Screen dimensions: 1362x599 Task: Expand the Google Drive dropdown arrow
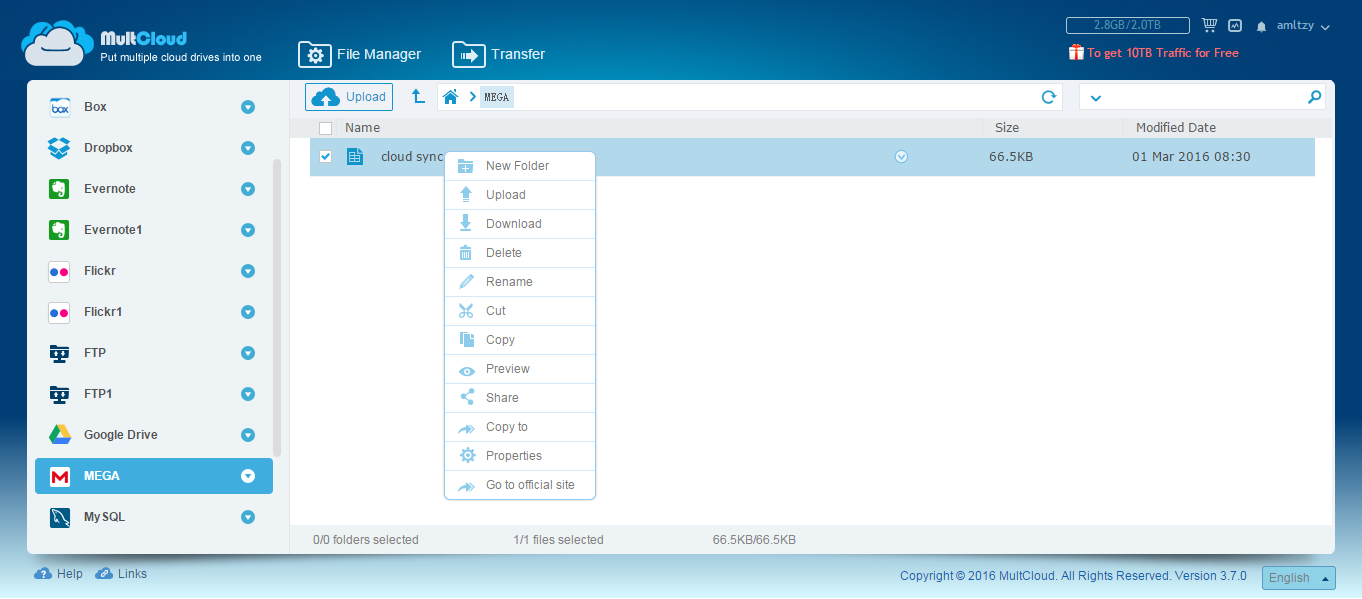(248, 435)
